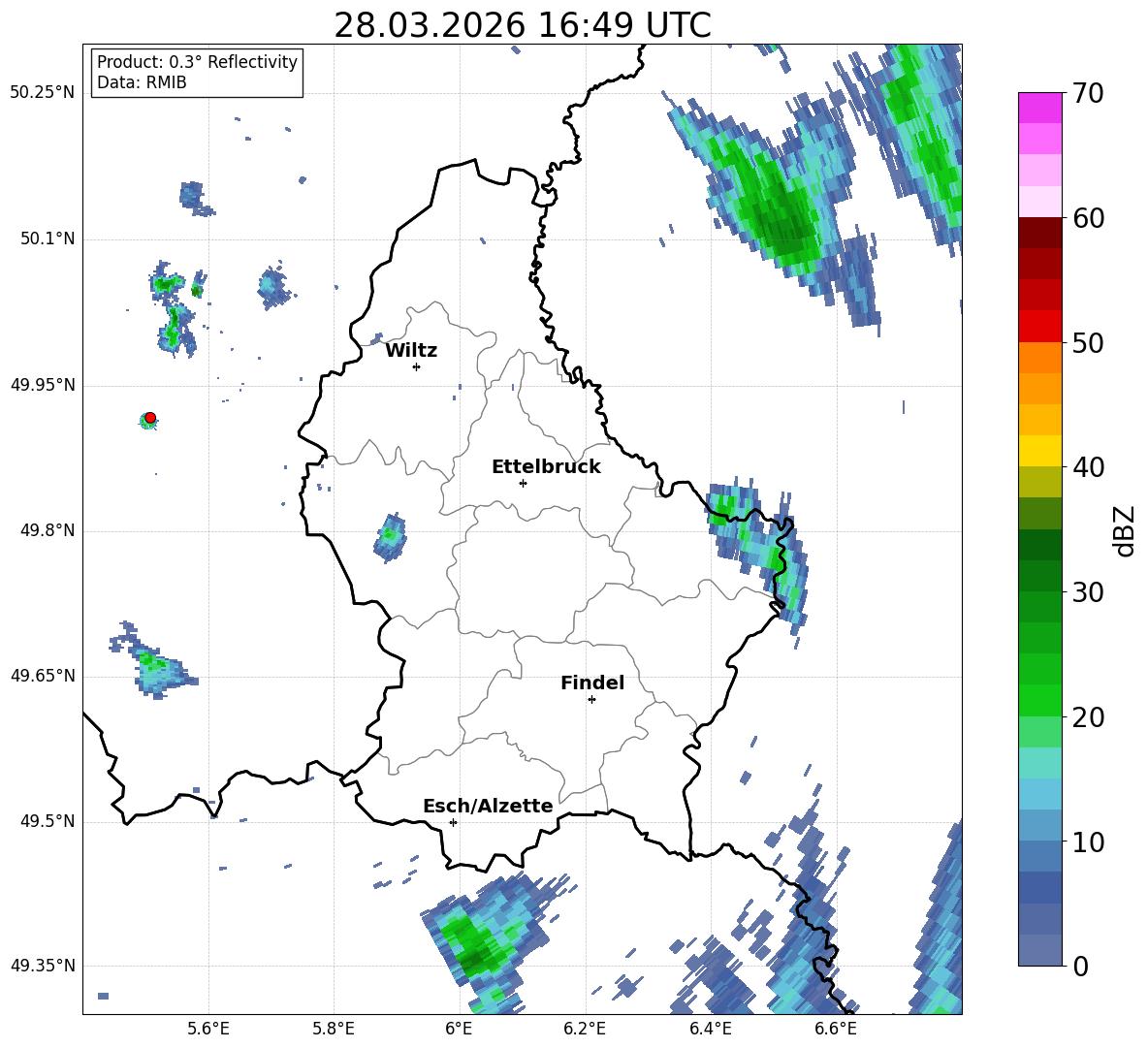Click the 6.6°E longitude label
Viewport: 1148px width, 1048px height.
(836, 1029)
